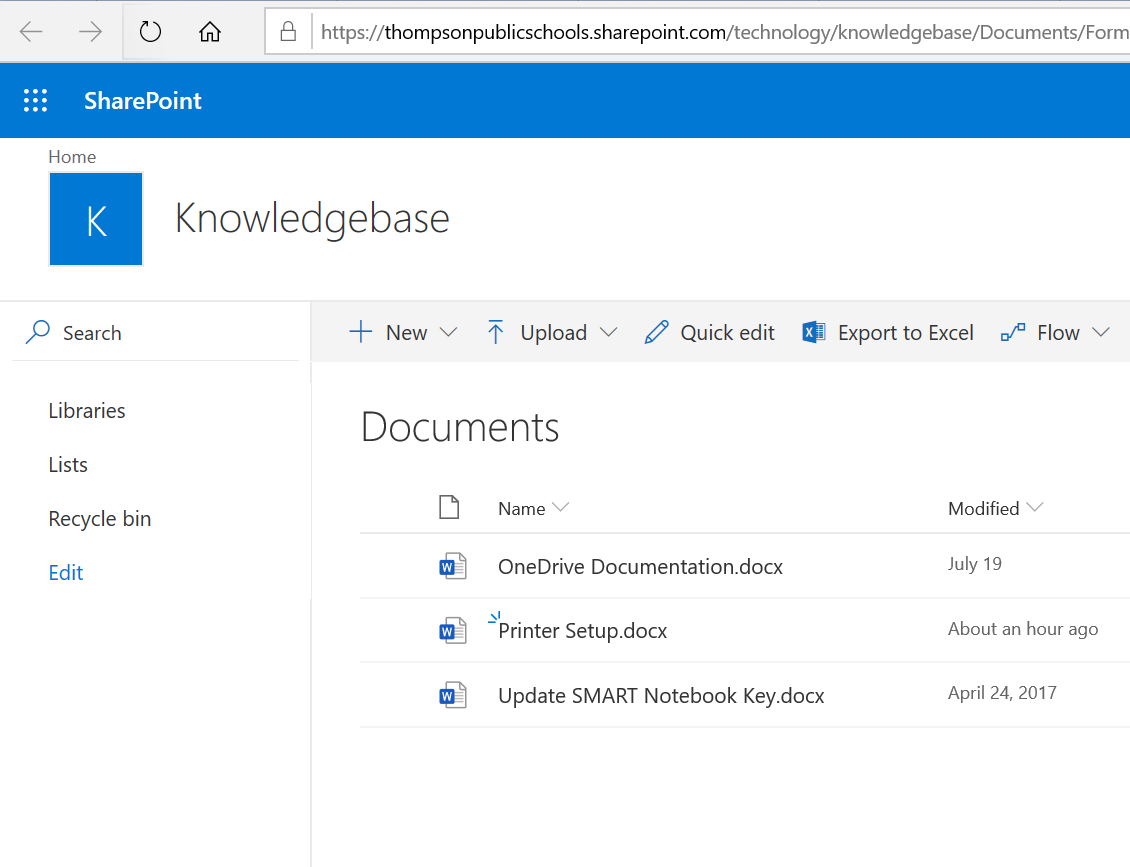Click the file type column header icon
Screen dimensions: 1130x867
[x=449, y=507]
